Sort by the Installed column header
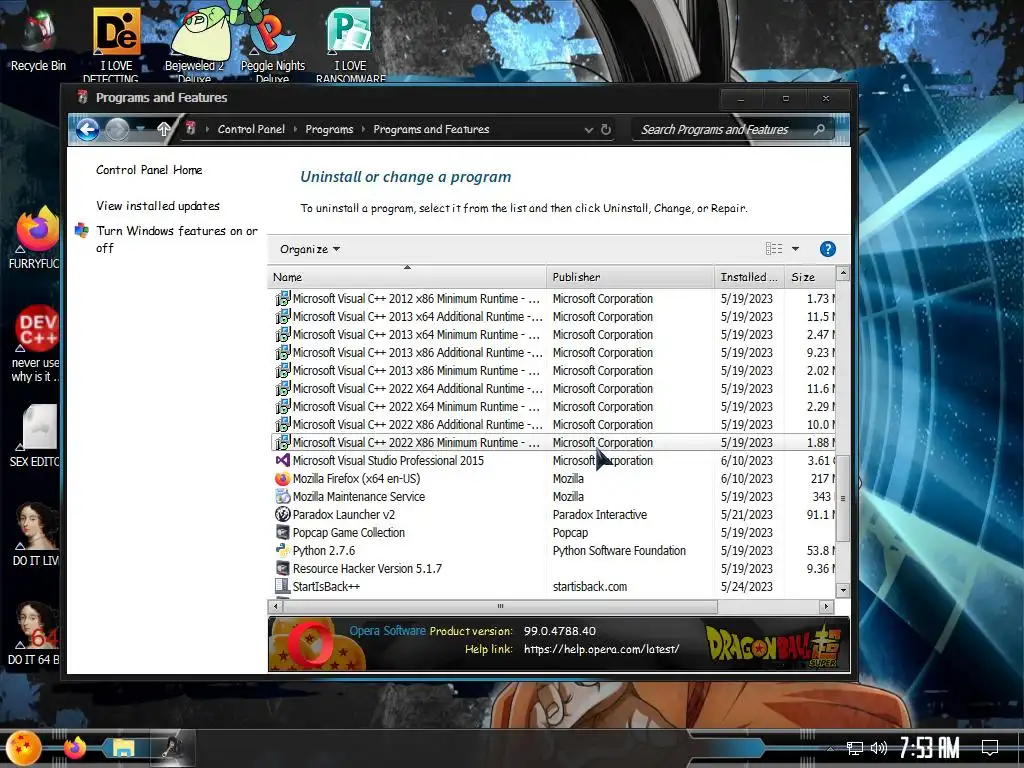The image size is (1024, 768). pos(750,277)
